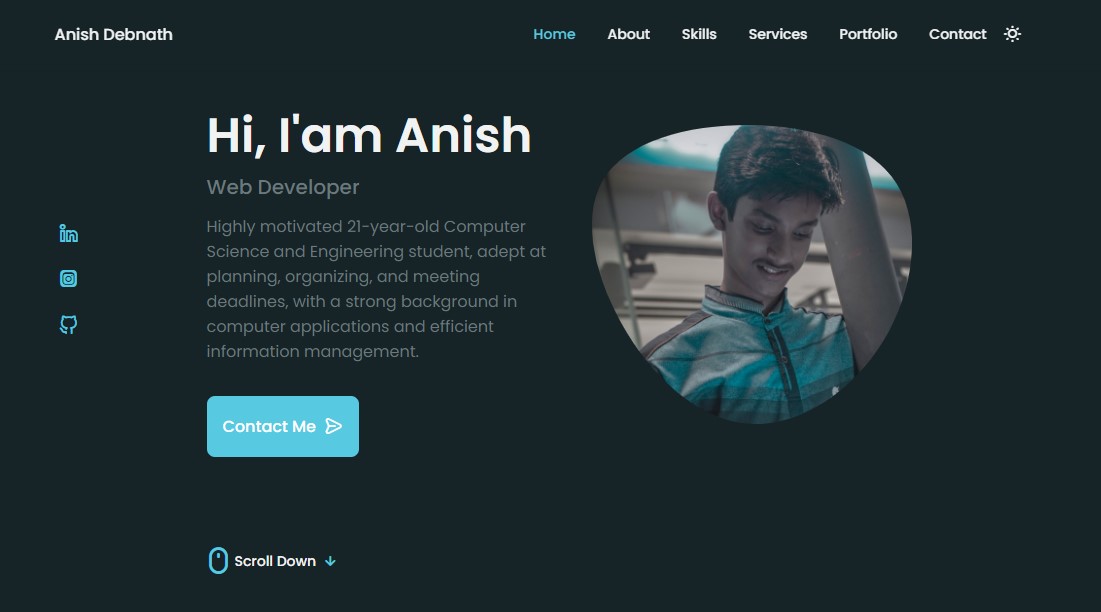Open the About section link

(628, 34)
